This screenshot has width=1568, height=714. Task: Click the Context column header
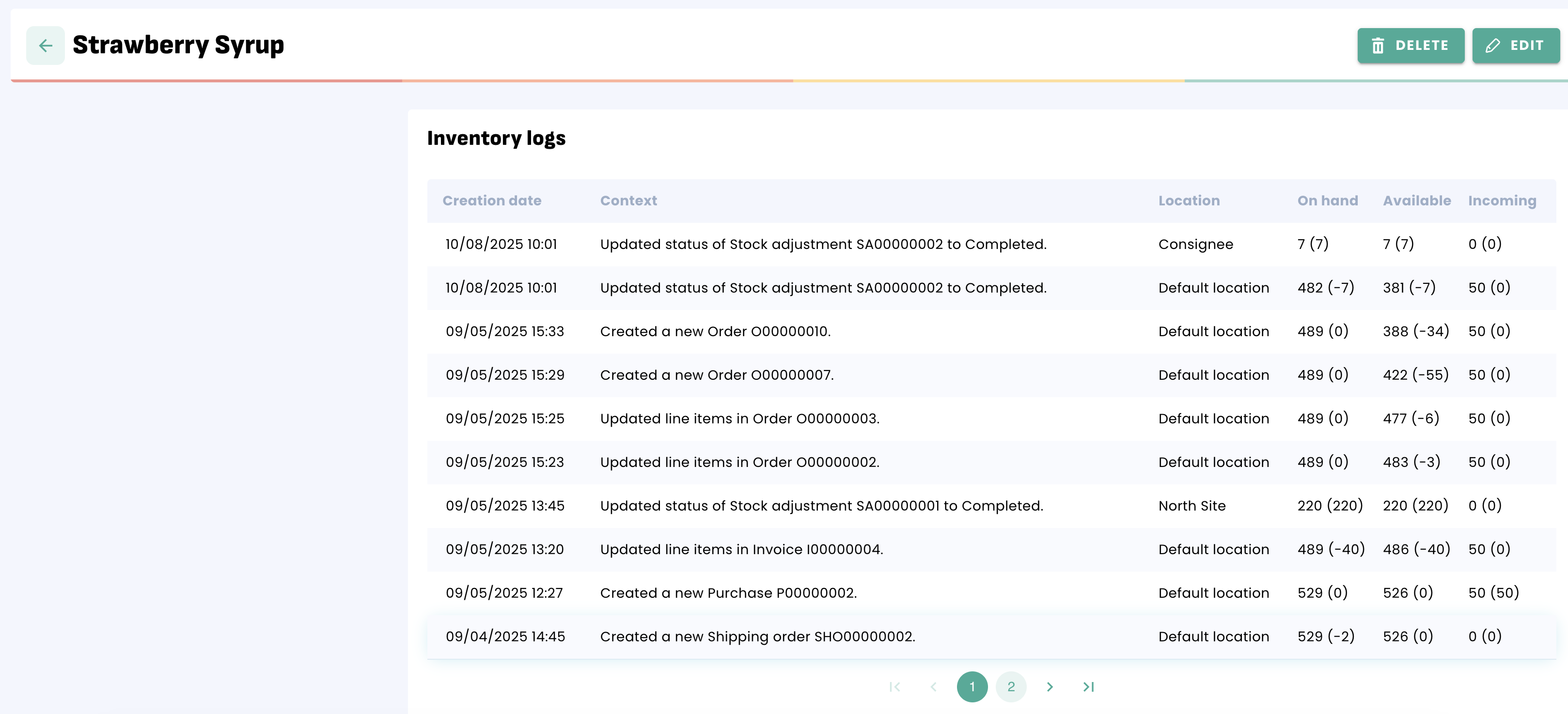628,201
